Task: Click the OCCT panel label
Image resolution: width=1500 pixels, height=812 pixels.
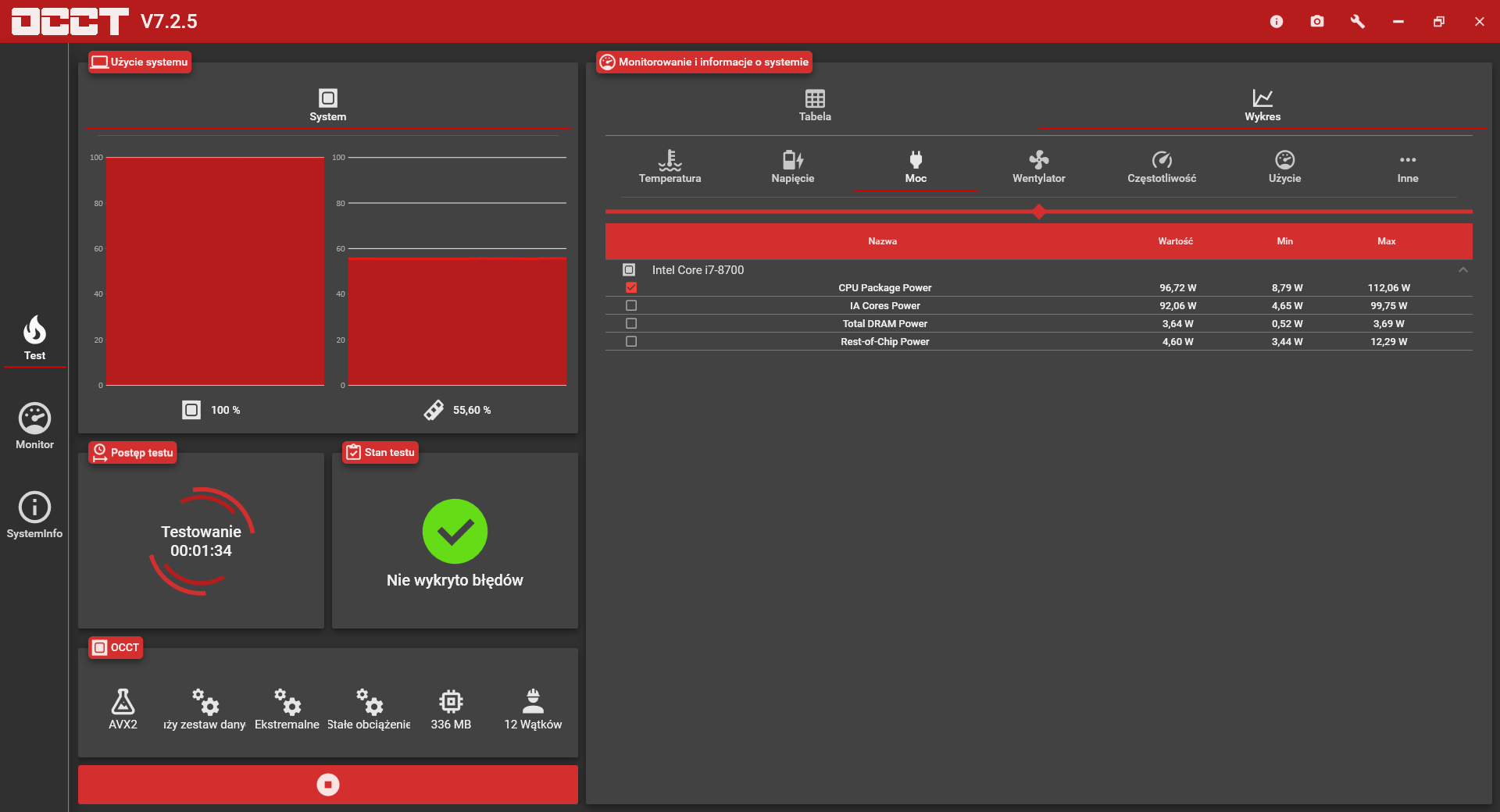Action: click(x=116, y=647)
